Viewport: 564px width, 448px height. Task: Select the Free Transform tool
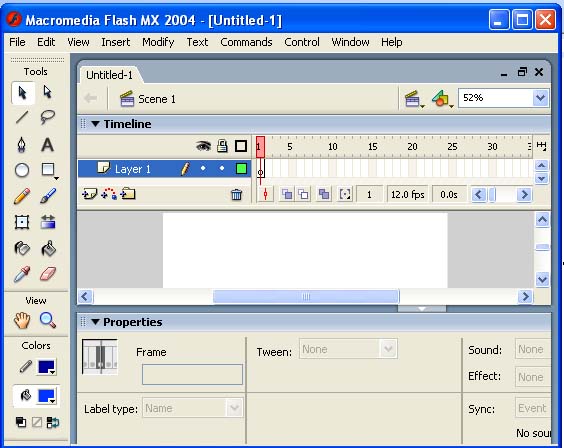(x=22, y=222)
